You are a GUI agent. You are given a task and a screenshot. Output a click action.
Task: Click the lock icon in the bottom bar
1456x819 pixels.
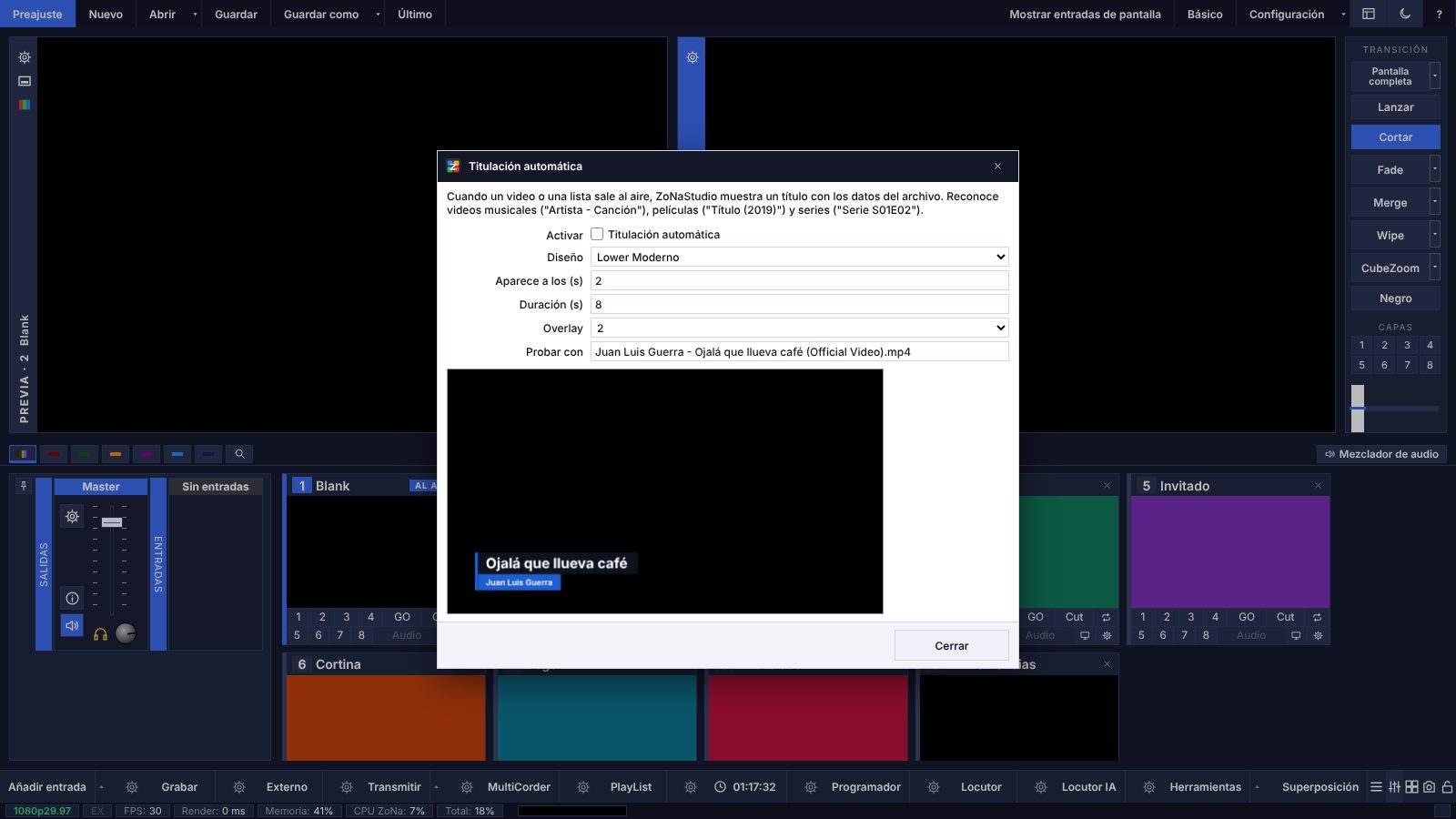[x=1447, y=786]
